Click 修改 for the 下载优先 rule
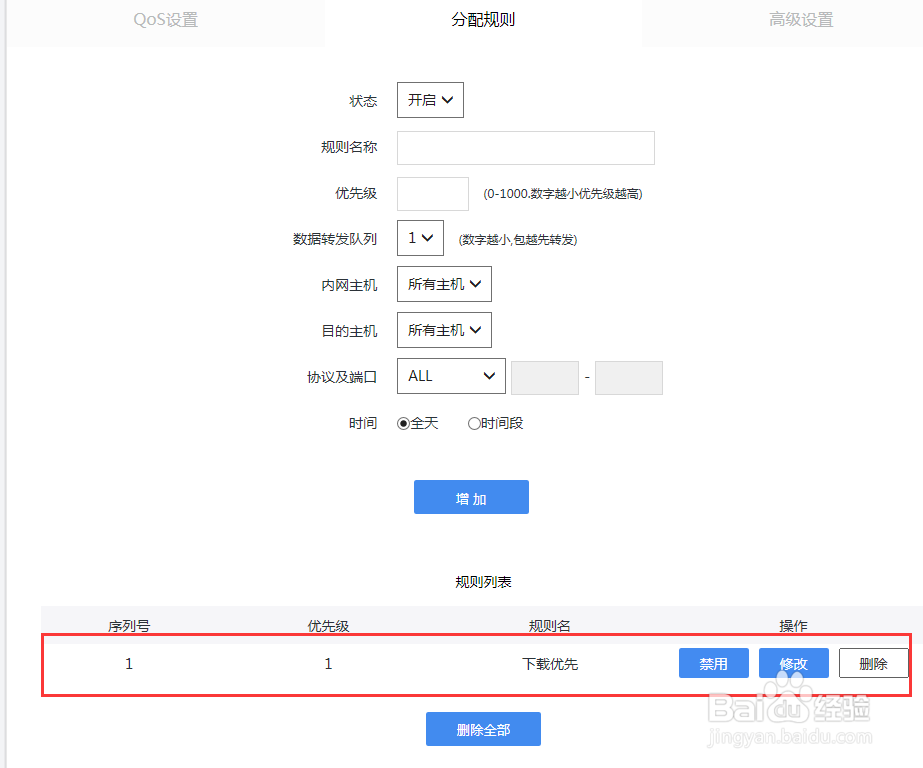923x768 pixels. pyautogui.click(x=794, y=663)
